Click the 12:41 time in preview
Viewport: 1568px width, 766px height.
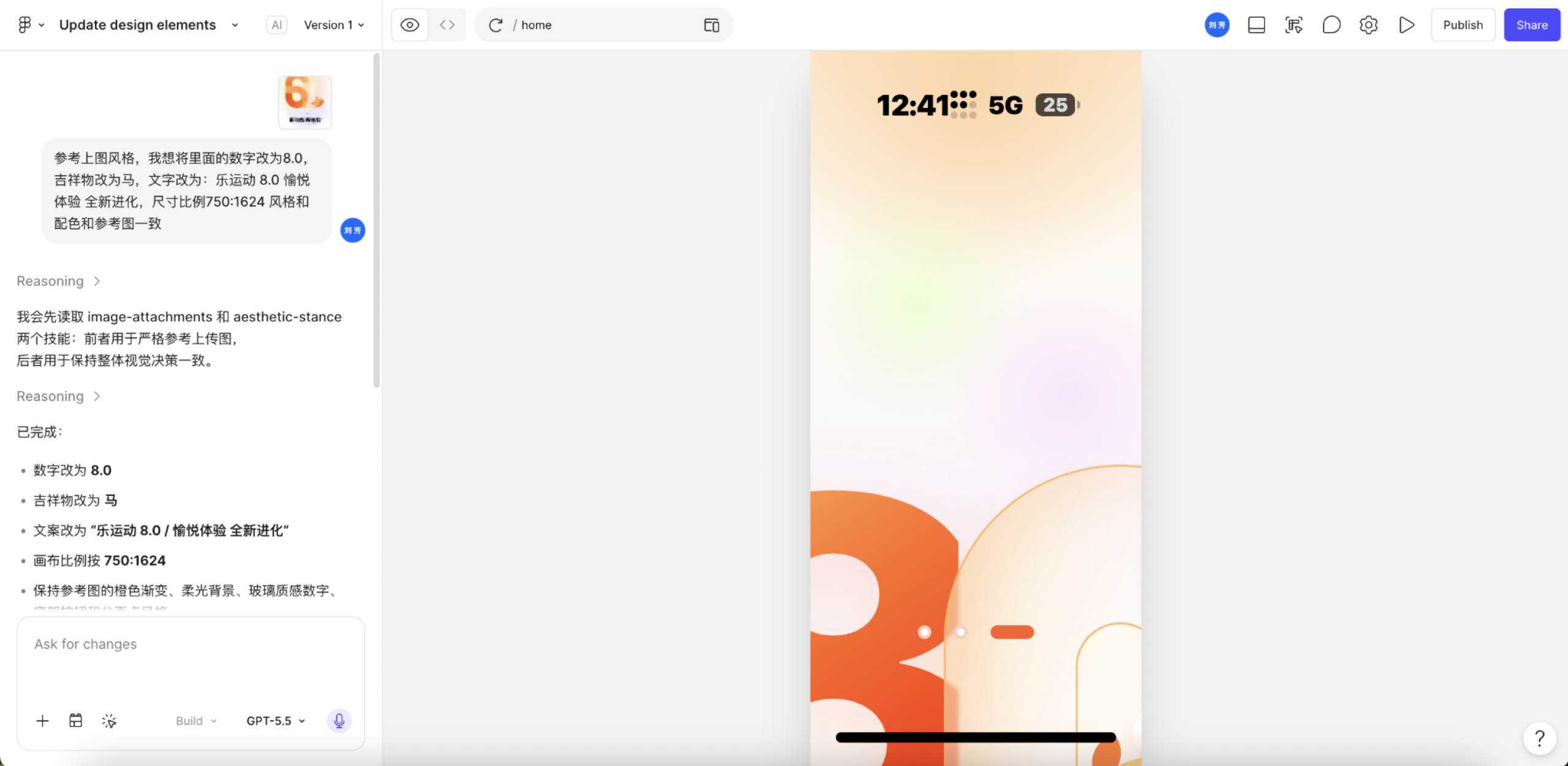coord(912,105)
